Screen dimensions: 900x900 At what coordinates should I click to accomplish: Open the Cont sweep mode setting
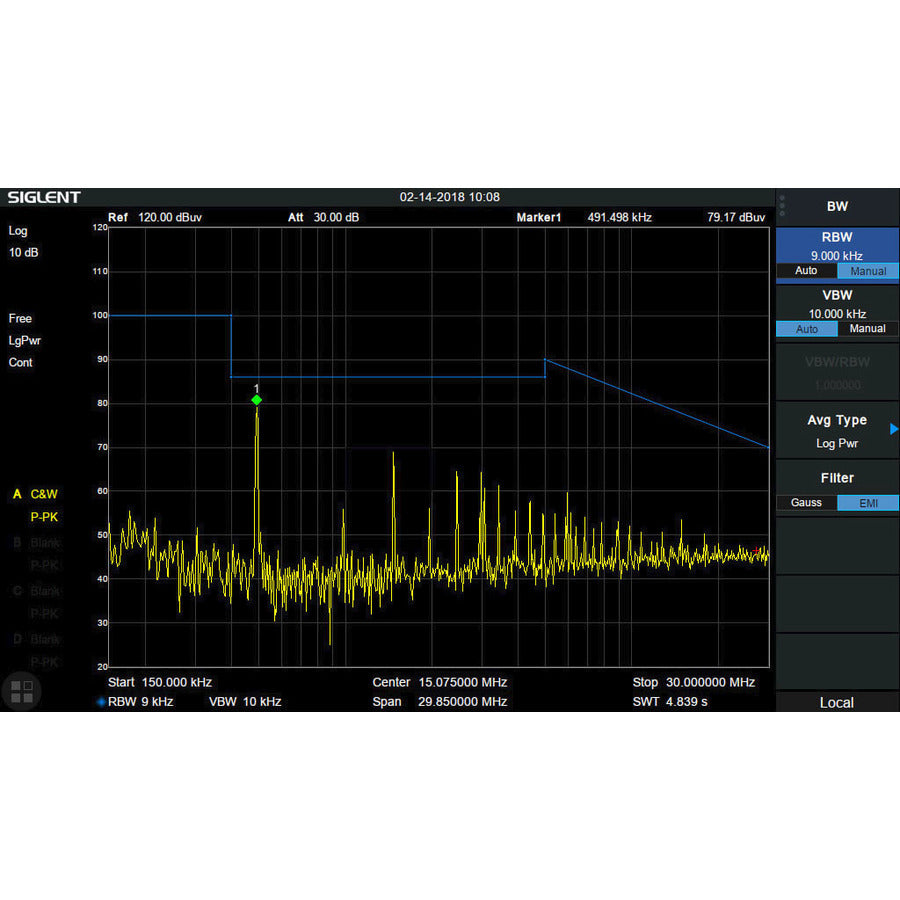coord(20,362)
